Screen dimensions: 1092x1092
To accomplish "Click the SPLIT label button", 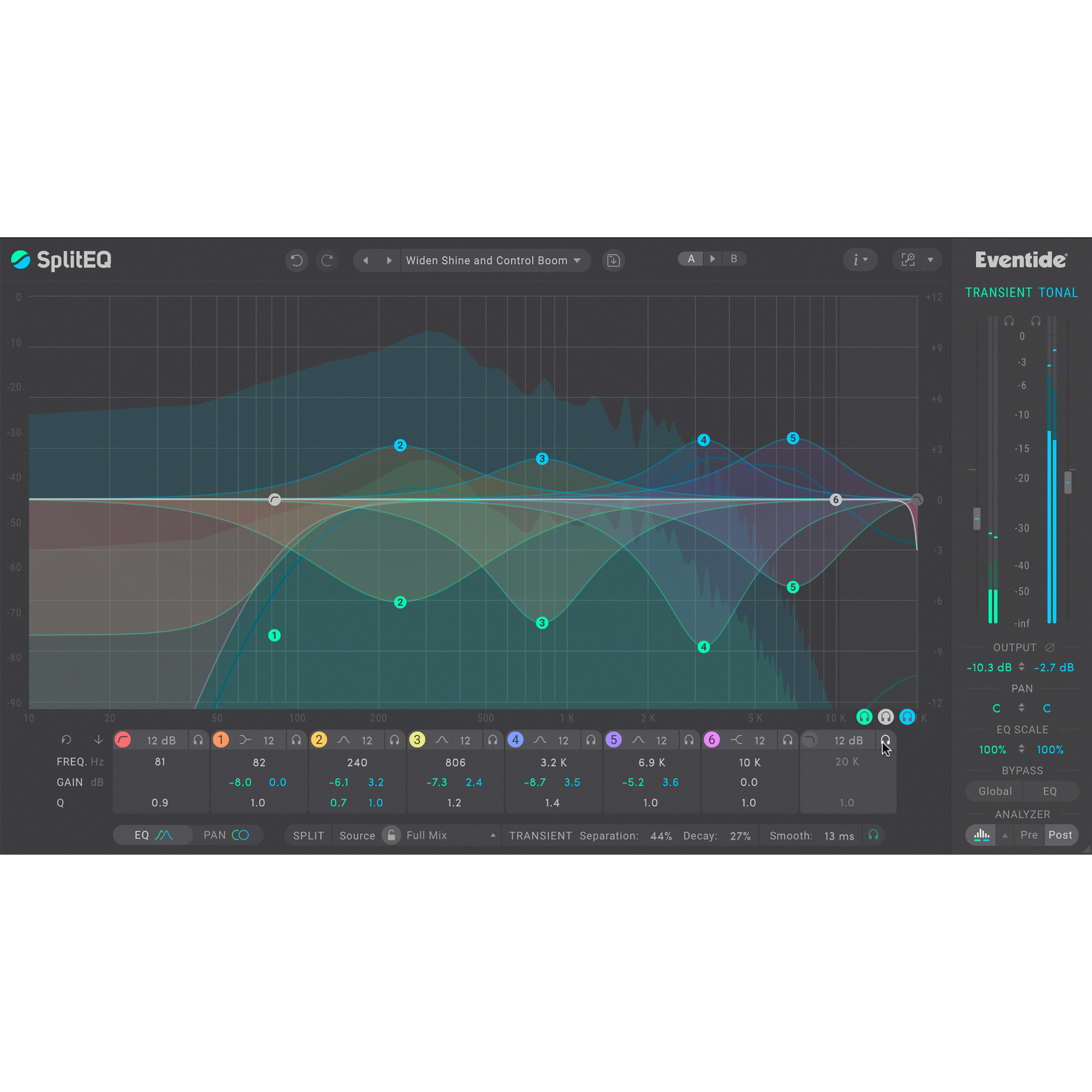I will click(309, 836).
